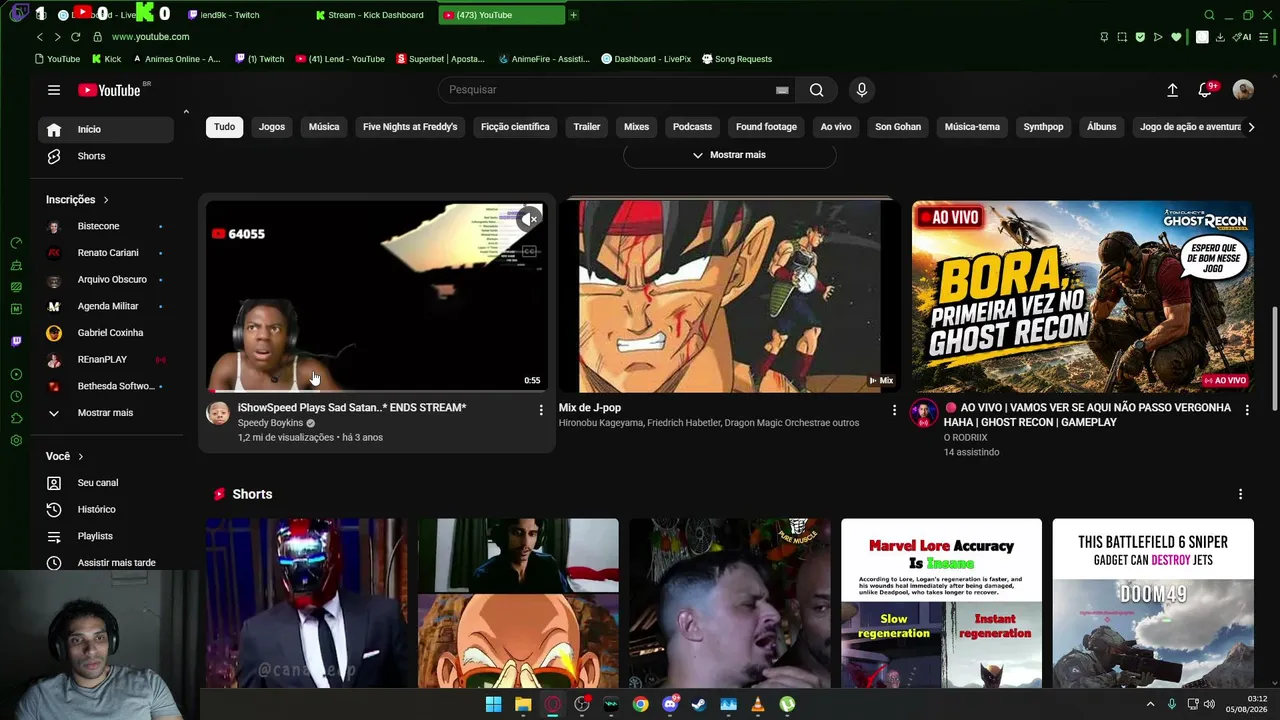This screenshot has height=720, width=1280.
Task: Open the VLC cone icon on the taskbar
Action: 758,704
